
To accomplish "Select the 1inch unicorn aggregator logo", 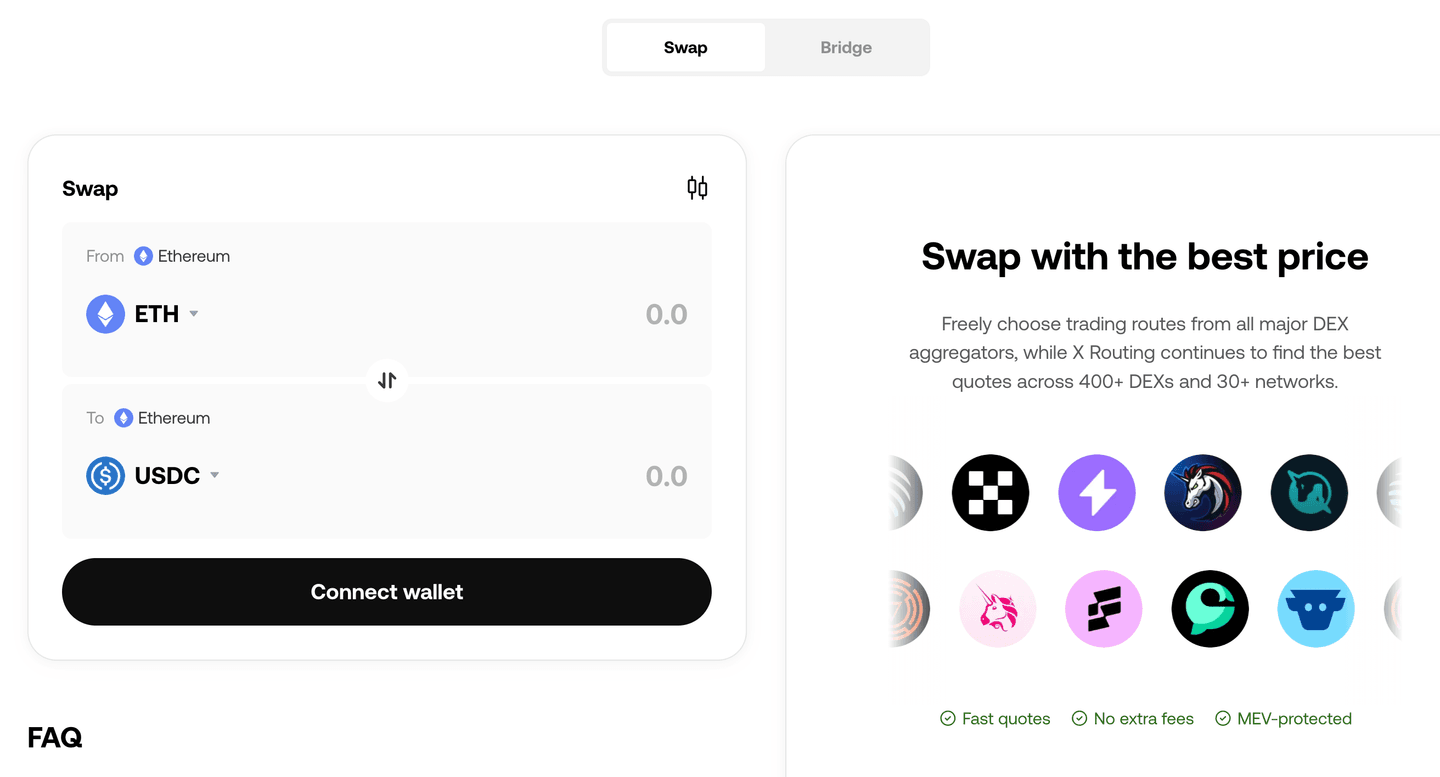I will coord(1203,492).
